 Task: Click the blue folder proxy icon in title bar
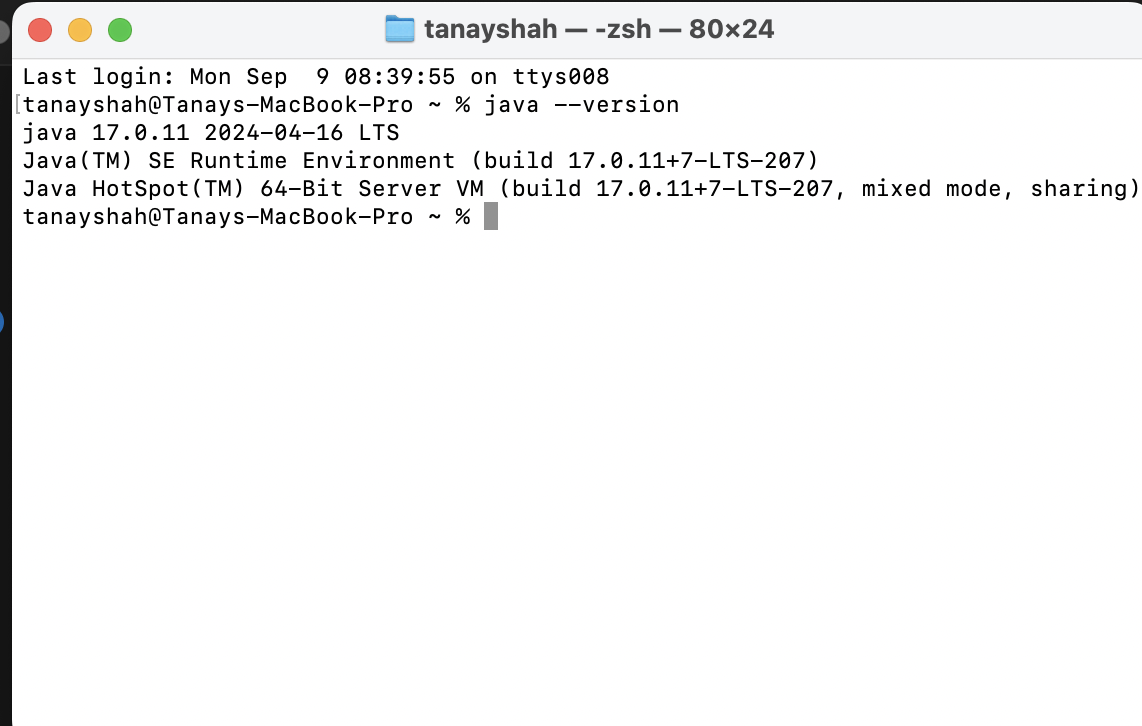click(x=400, y=29)
